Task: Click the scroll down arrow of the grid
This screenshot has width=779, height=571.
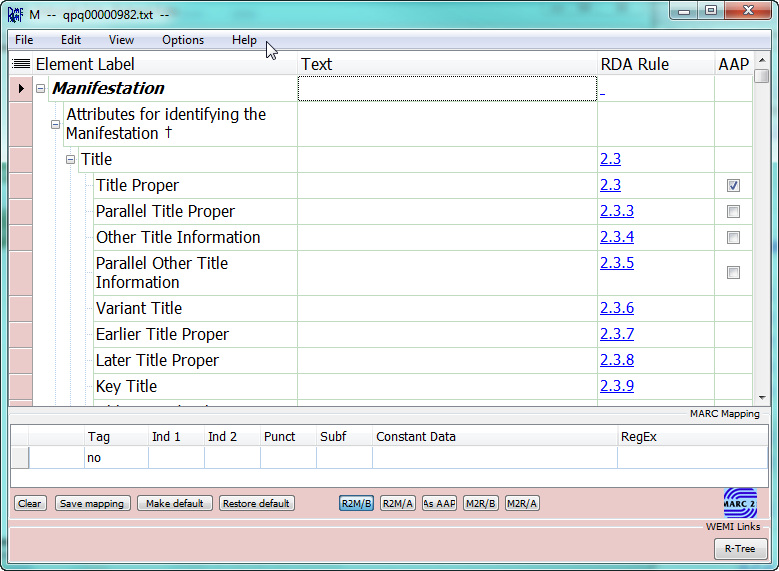Action: tap(762, 398)
